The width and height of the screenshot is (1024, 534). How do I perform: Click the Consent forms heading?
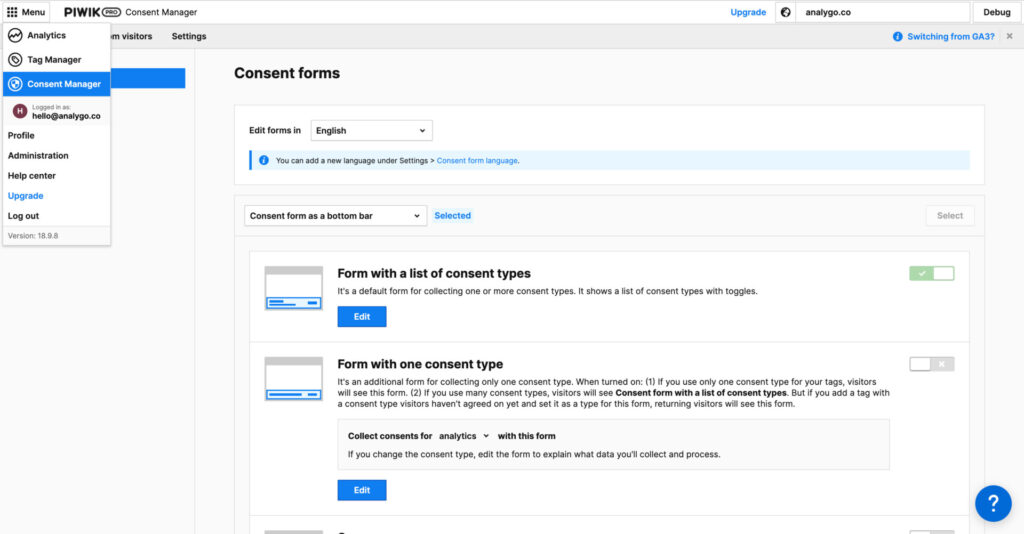(x=287, y=73)
